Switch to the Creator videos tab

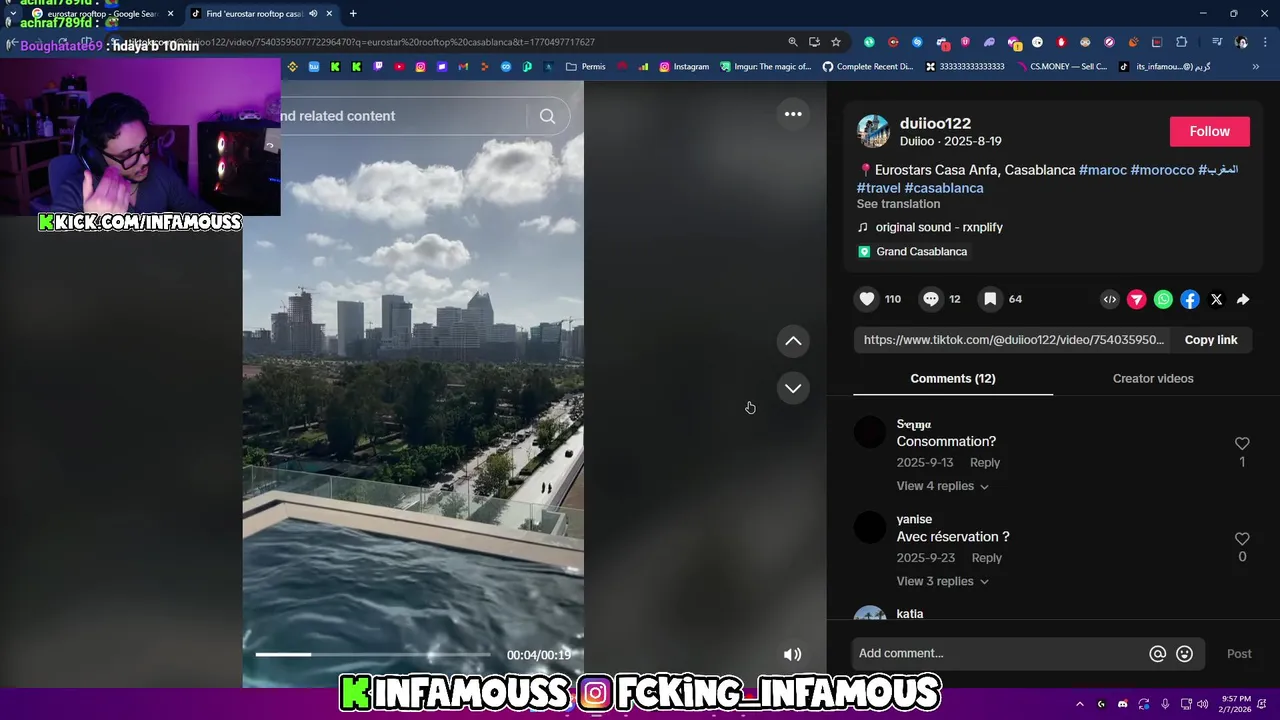[1153, 378]
